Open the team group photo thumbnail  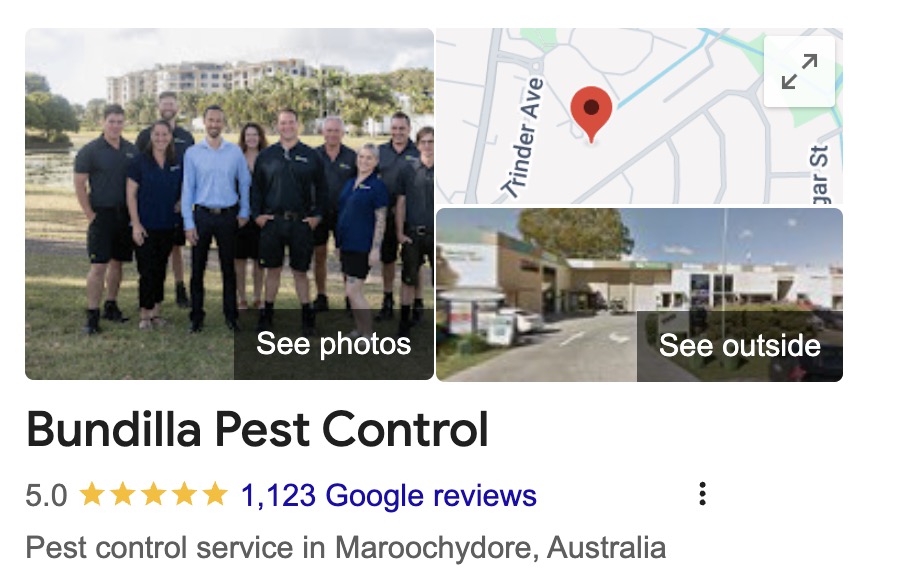pyautogui.click(x=230, y=204)
